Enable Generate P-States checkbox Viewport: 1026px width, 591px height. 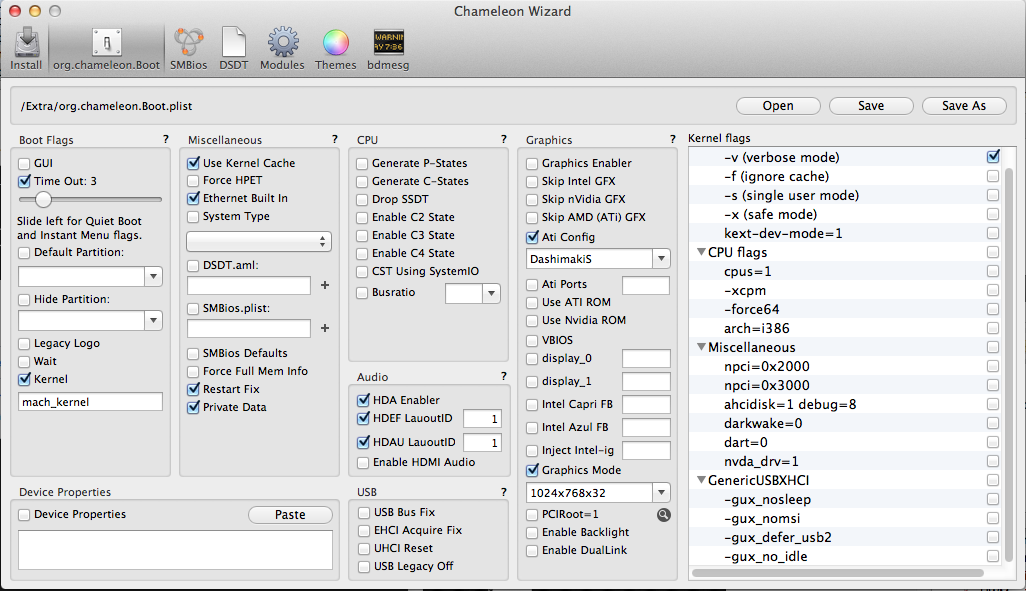coord(362,163)
